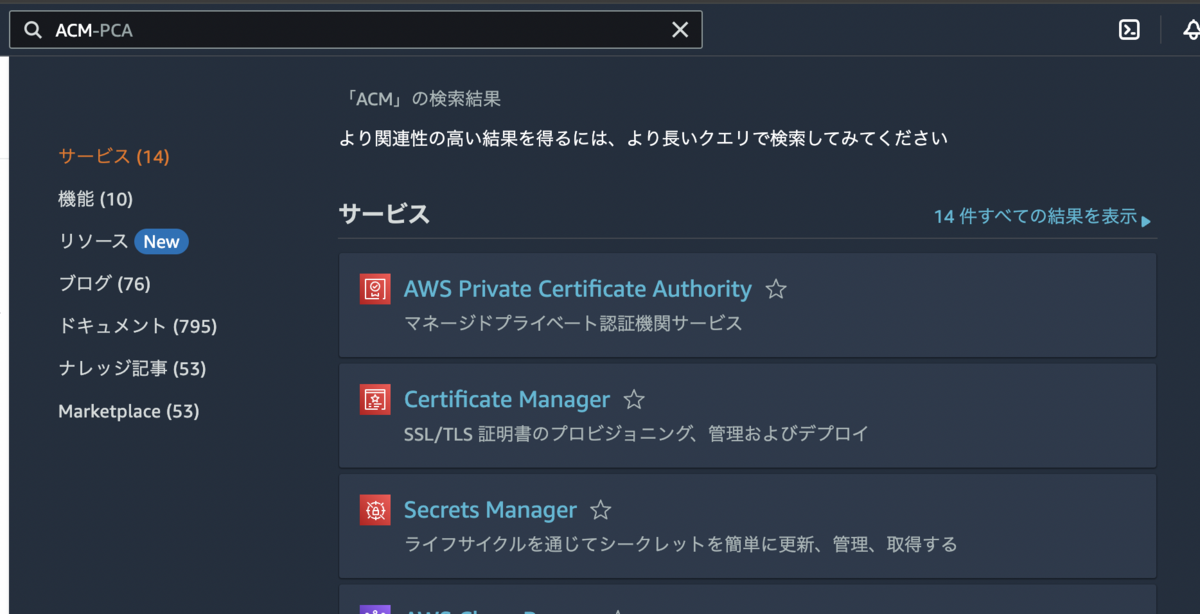Favorite Certificate Manager with star
Screen dimensions: 1200x614
click(634, 400)
